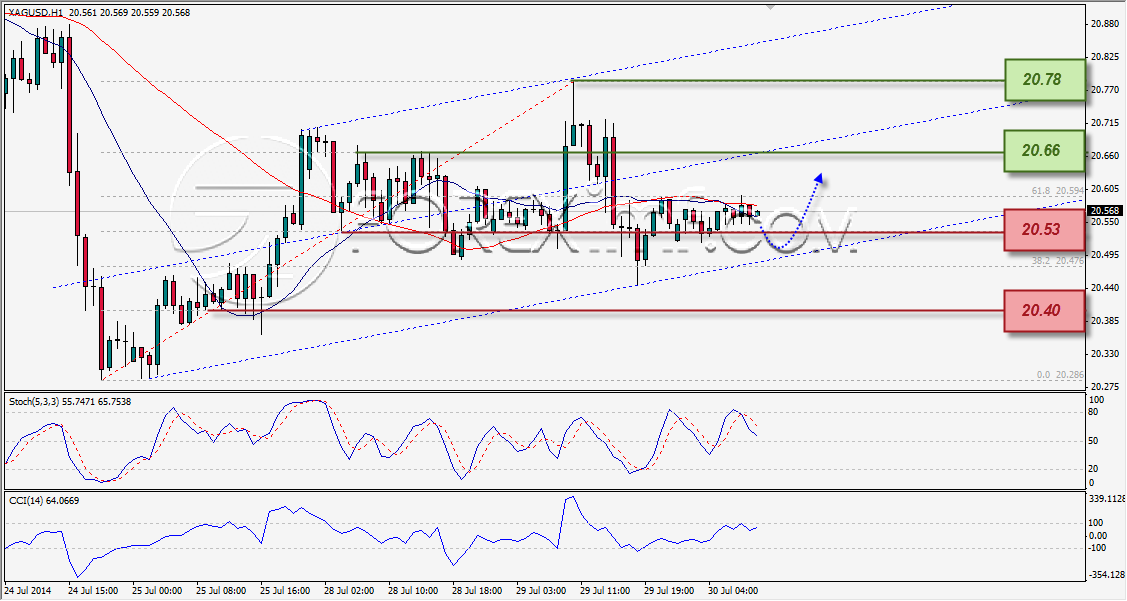Click the 20.825 price axis value
The width and height of the screenshot is (1127, 601).
click(1105, 57)
